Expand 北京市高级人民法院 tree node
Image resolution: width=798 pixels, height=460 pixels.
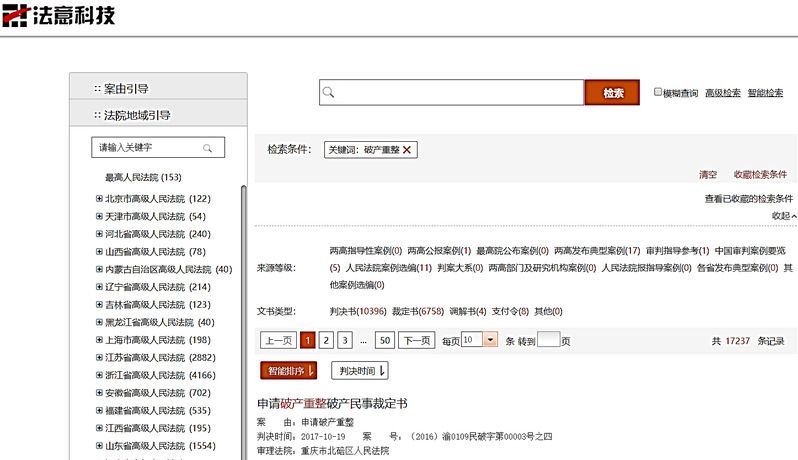tap(99, 199)
